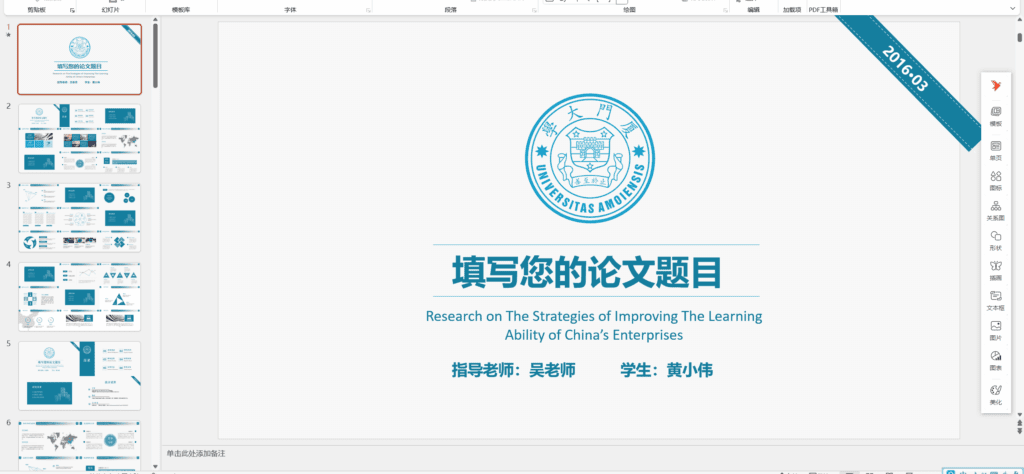
Task: Open the 字体 font dialog launcher
Action: (368, 10)
